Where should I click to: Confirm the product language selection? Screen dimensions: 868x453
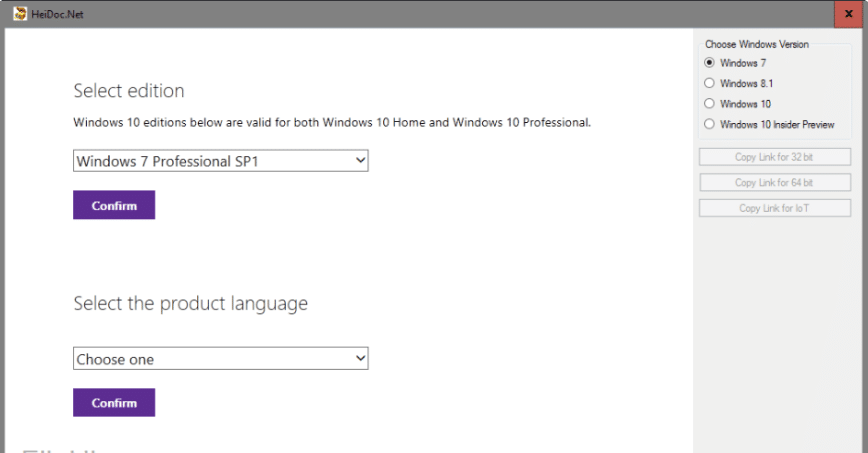click(x=114, y=403)
